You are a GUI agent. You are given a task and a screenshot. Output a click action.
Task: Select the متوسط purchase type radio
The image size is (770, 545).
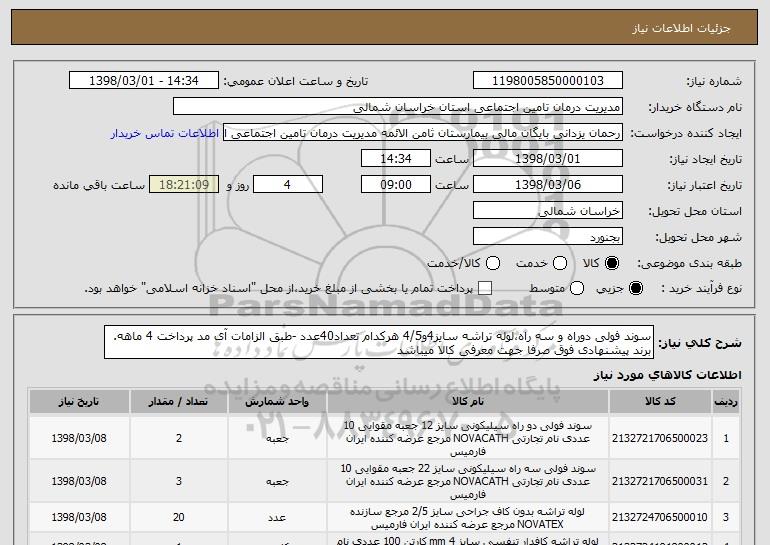click(577, 288)
